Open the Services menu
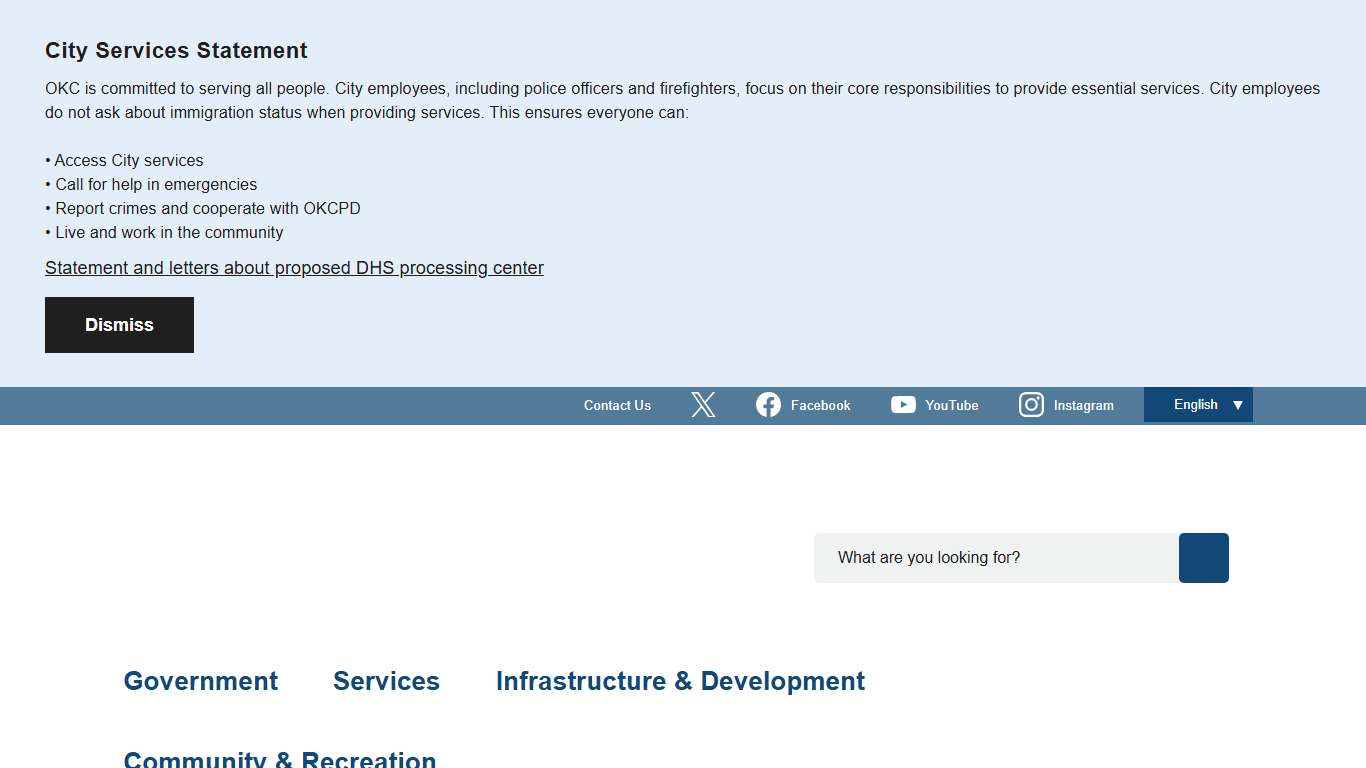Screen dimensions: 1366x768 386,681
